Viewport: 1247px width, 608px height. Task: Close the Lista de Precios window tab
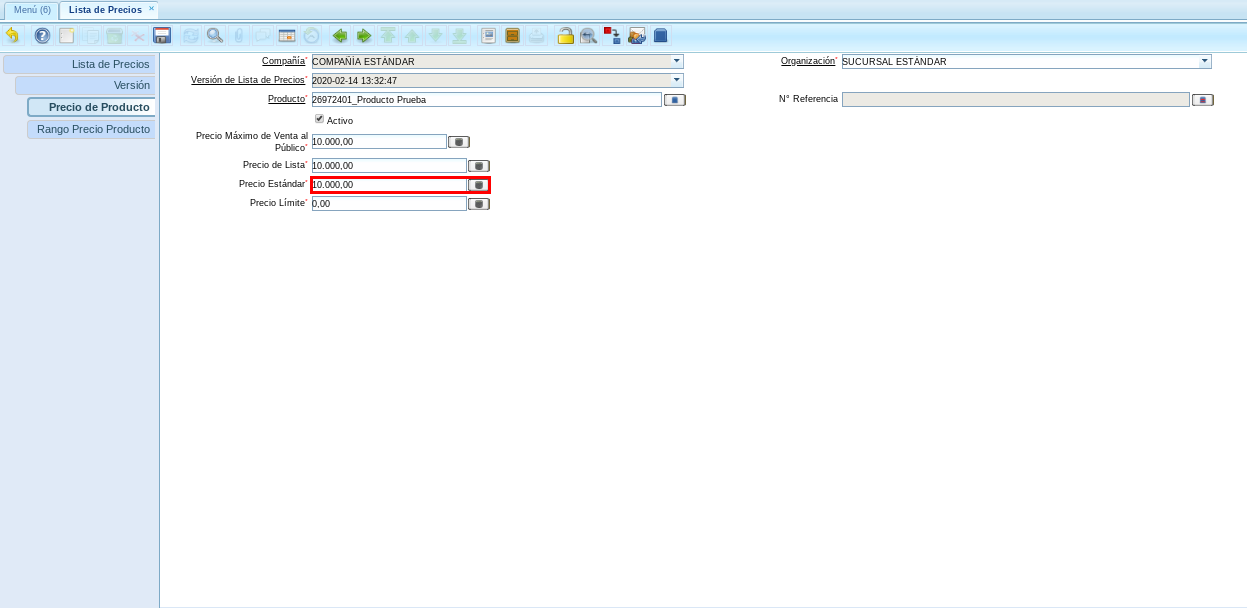click(152, 8)
